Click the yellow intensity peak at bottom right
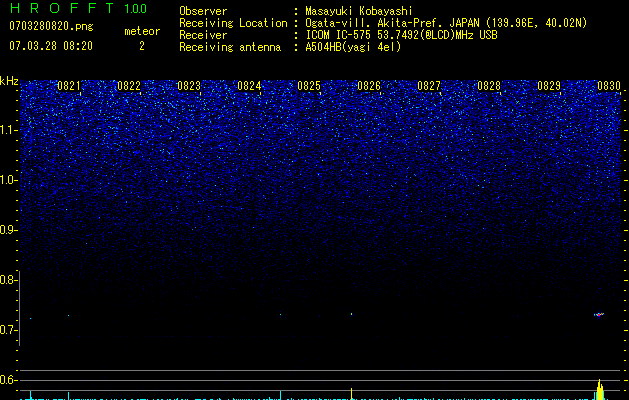The height and width of the screenshot is (400, 629). pyautogui.click(x=600, y=390)
